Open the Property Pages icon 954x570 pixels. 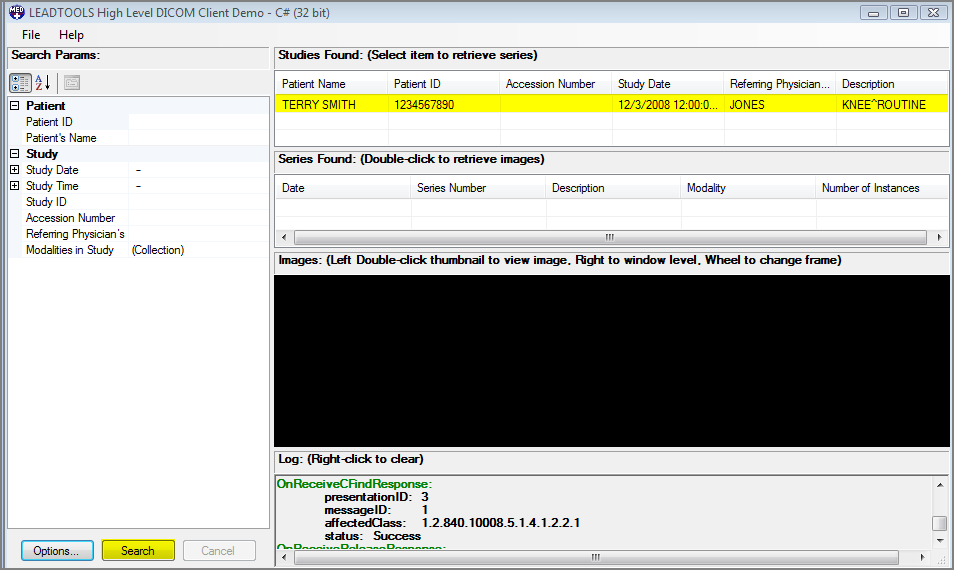click(72, 83)
